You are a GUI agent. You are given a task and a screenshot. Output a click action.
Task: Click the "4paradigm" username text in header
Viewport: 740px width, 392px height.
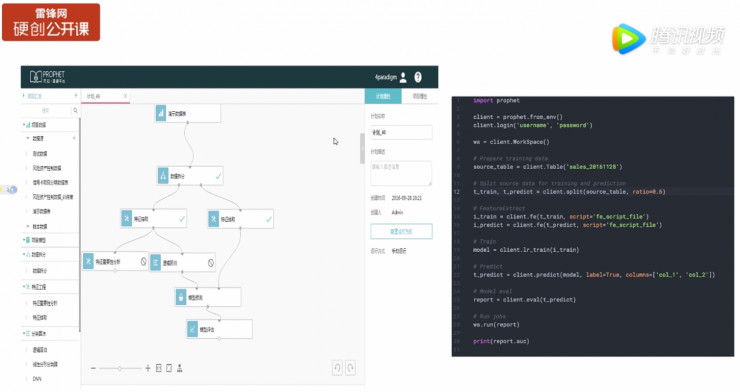click(x=386, y=77)
